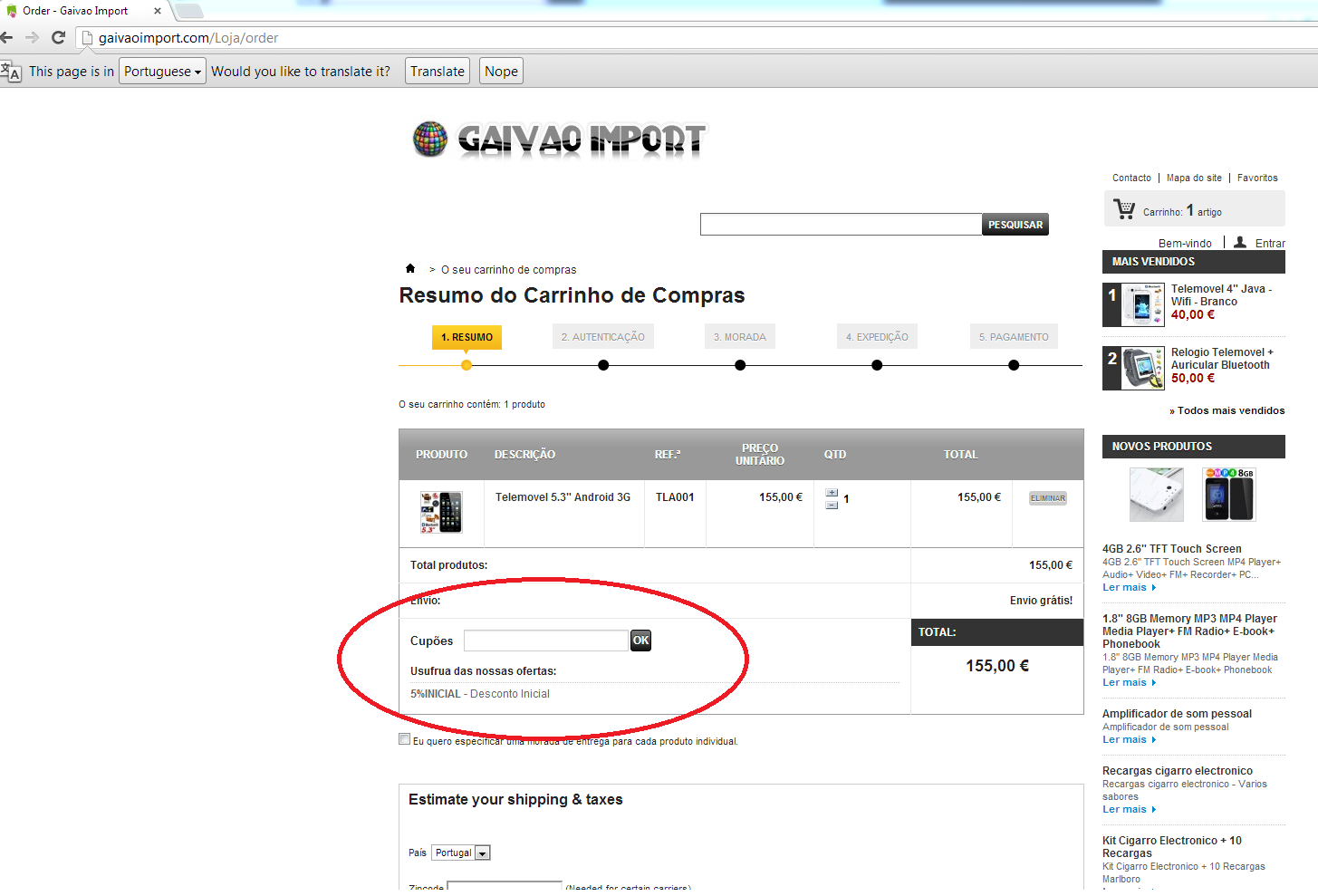This screenshot has width=1318, height=896.
Task: Select the 5. PAGAMENTO step tab
Action: click(1014, 337)
